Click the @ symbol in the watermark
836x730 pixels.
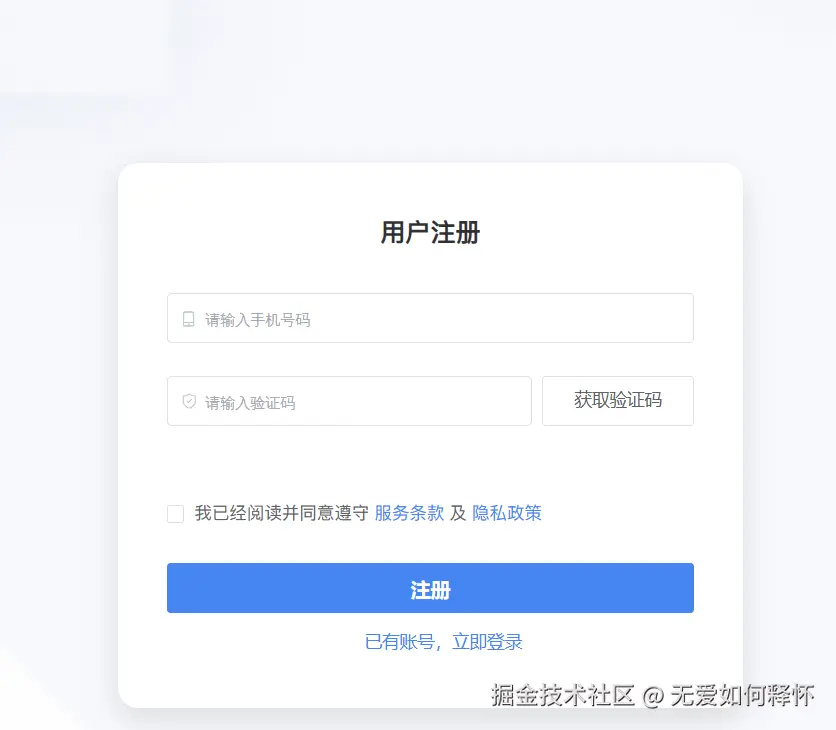click(x=653, y=696)
